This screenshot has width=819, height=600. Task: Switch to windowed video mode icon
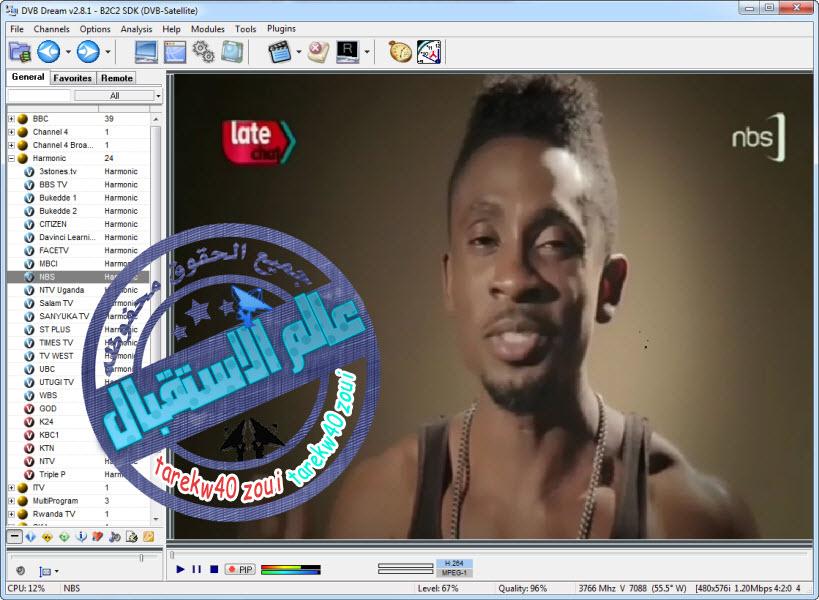(175, 52)
